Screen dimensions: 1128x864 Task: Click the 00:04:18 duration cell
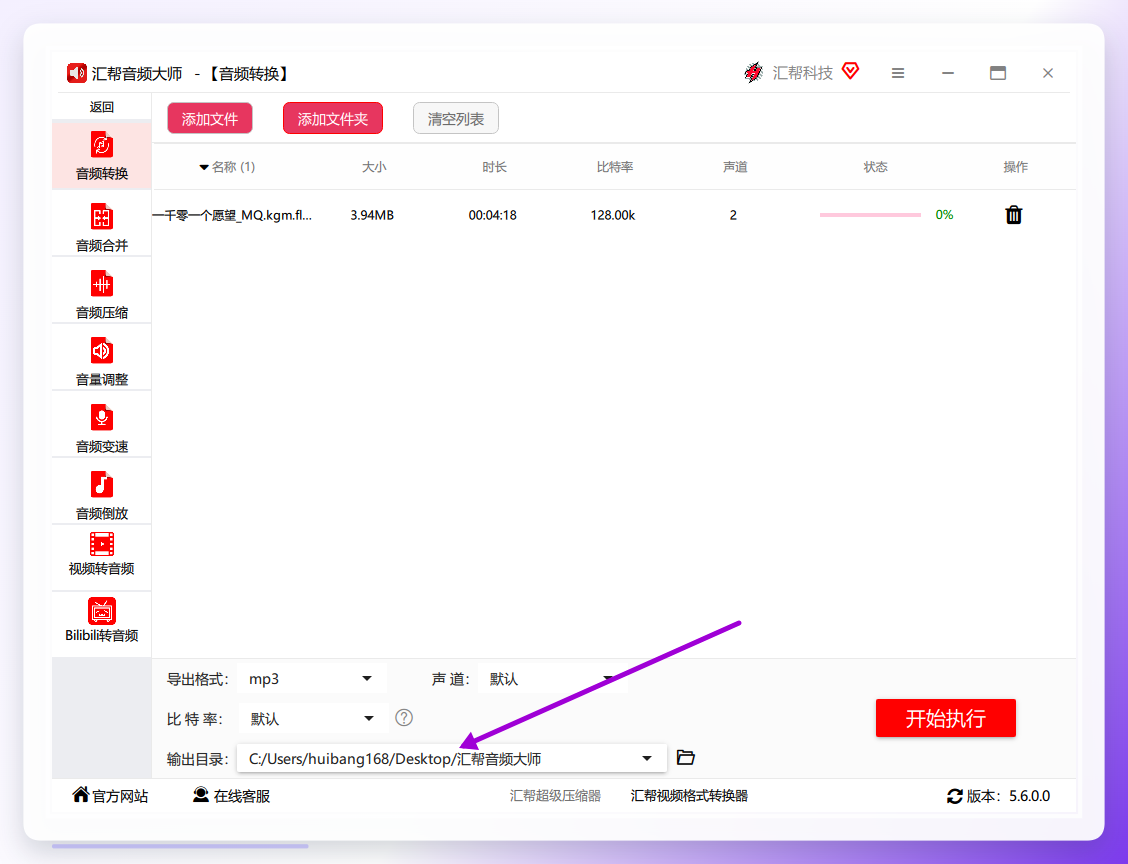pos(493,214)
